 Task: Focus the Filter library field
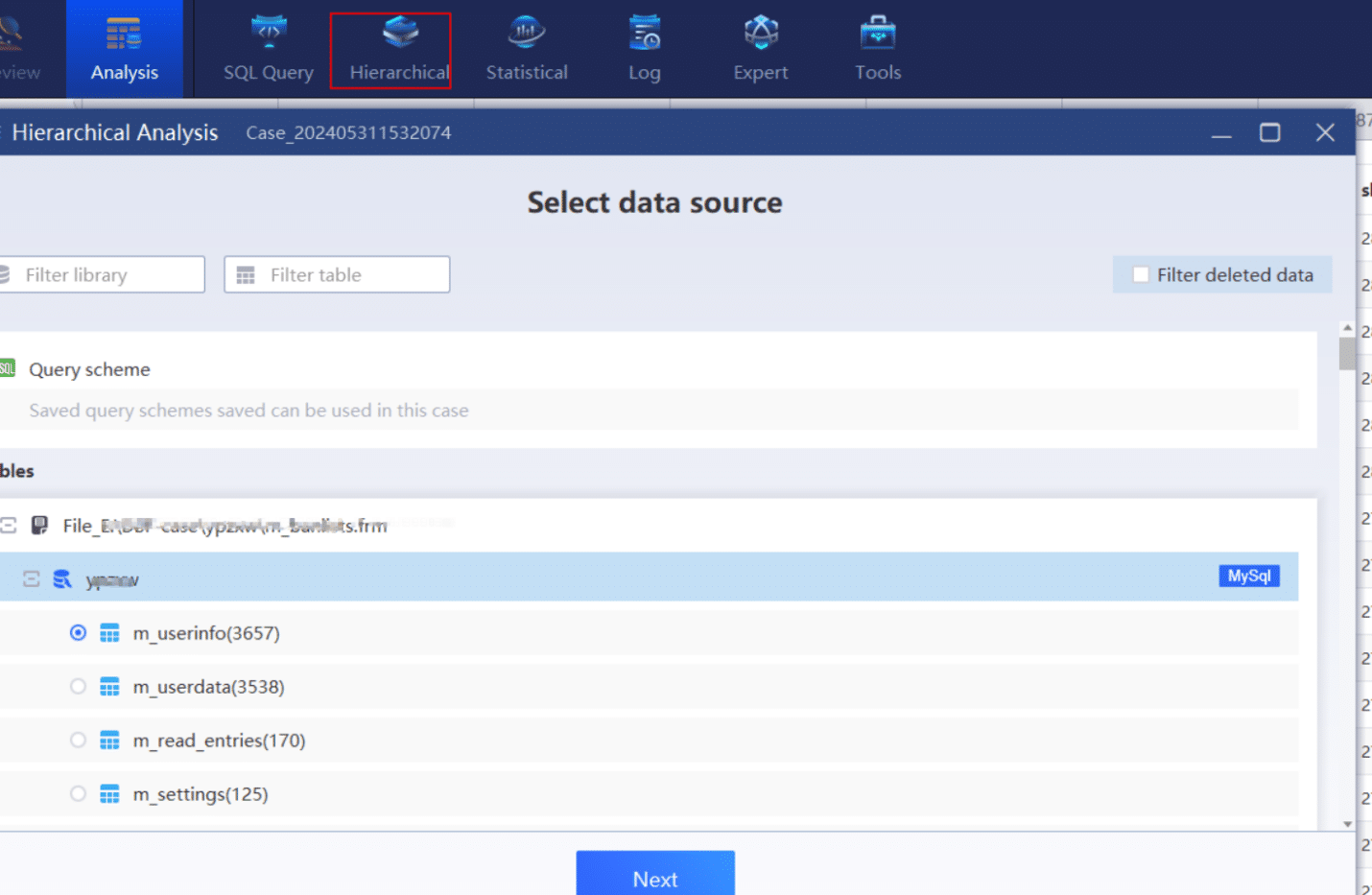pos(102,274)
